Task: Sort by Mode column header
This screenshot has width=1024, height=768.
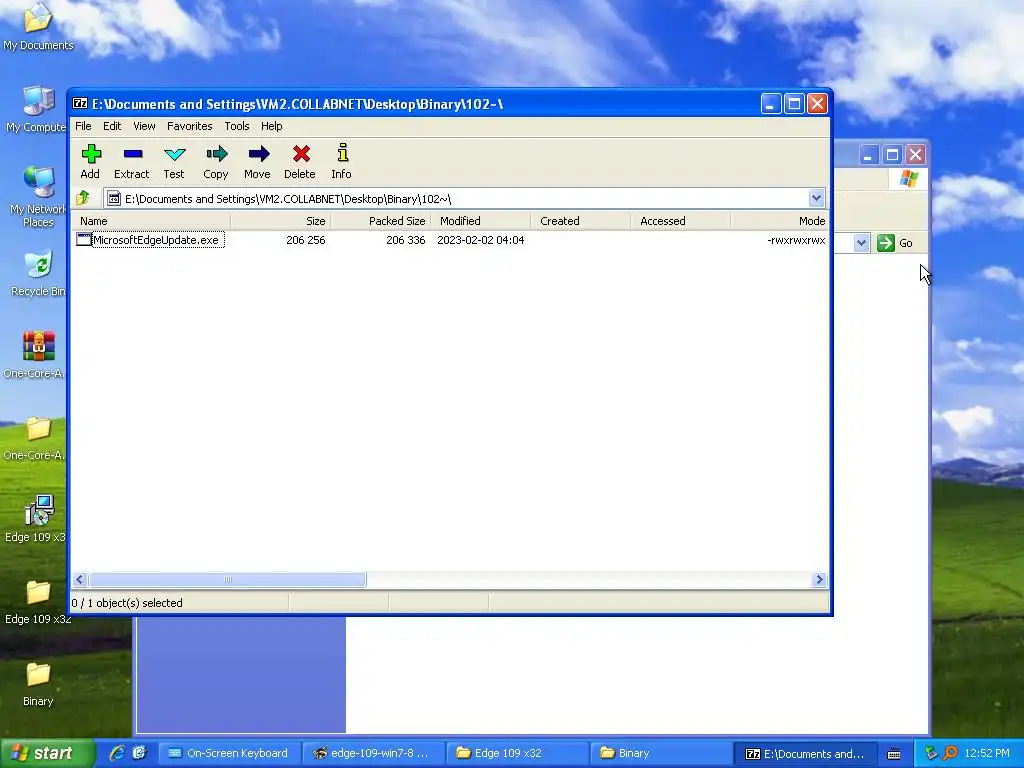Action: coord(780,221)
